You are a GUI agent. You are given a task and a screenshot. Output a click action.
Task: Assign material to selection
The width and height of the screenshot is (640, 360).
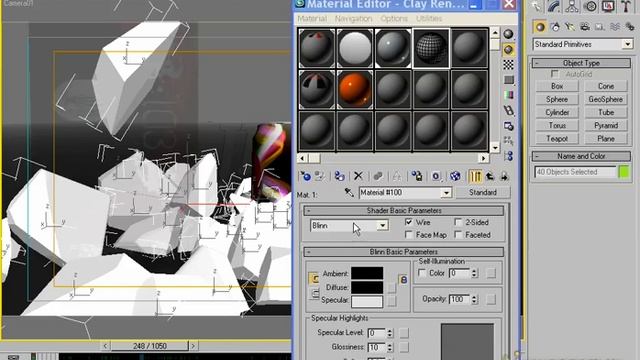pos(339,176)
